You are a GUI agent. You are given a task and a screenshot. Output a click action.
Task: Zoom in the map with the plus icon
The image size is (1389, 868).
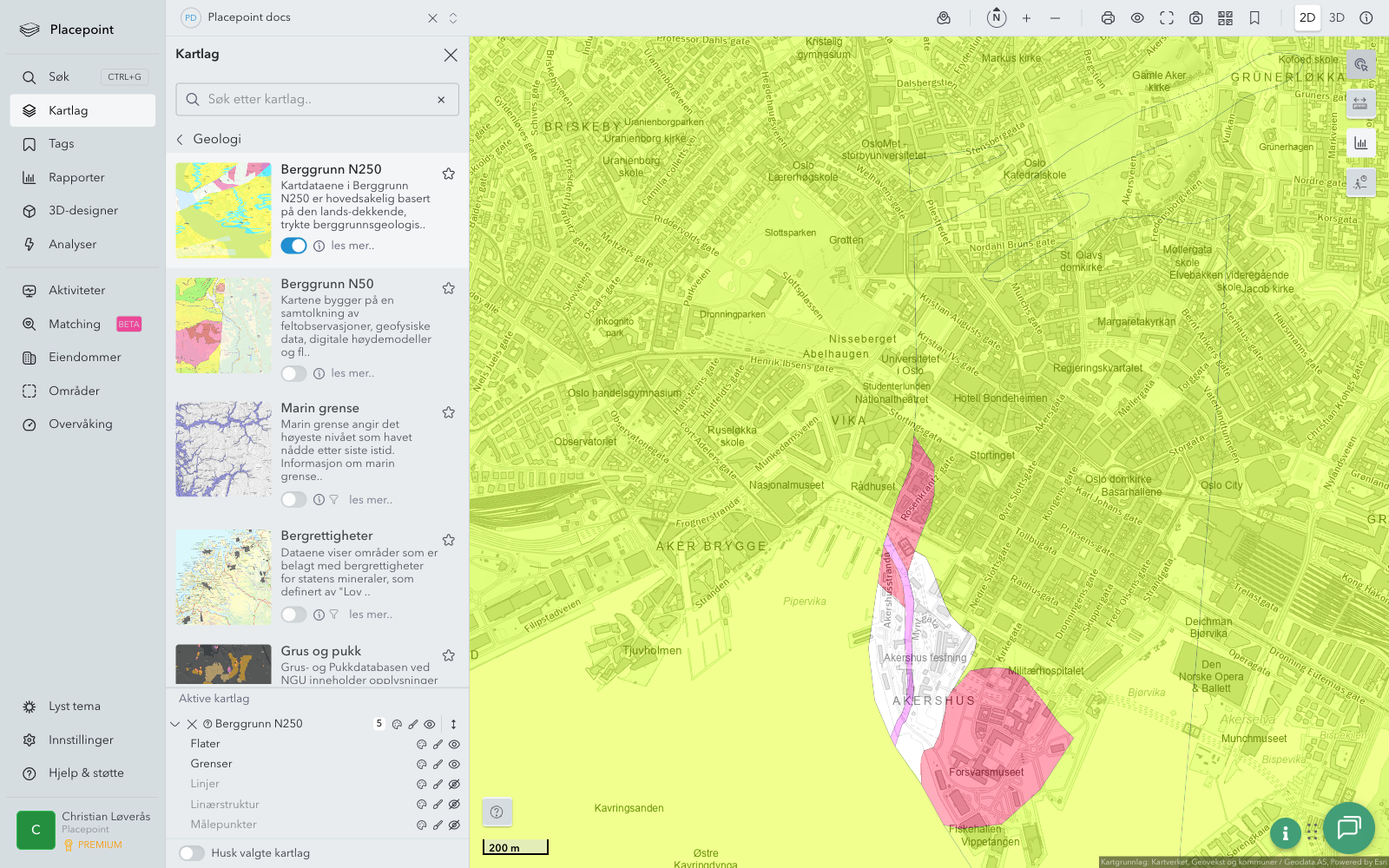tap(1026, 18)
